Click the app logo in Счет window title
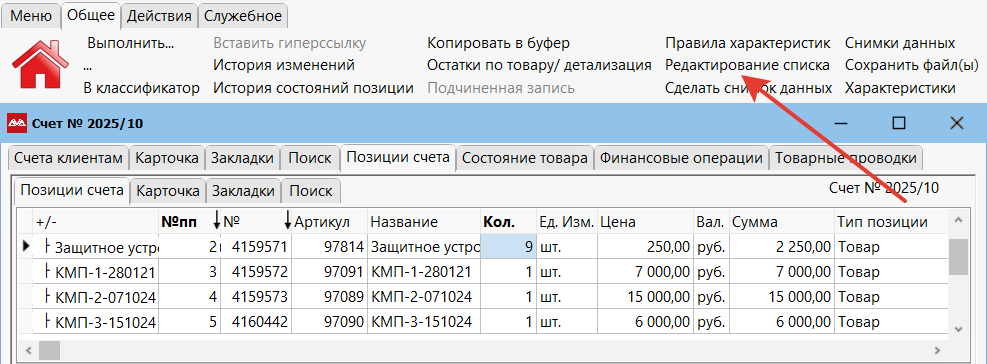 click(16, 123)
